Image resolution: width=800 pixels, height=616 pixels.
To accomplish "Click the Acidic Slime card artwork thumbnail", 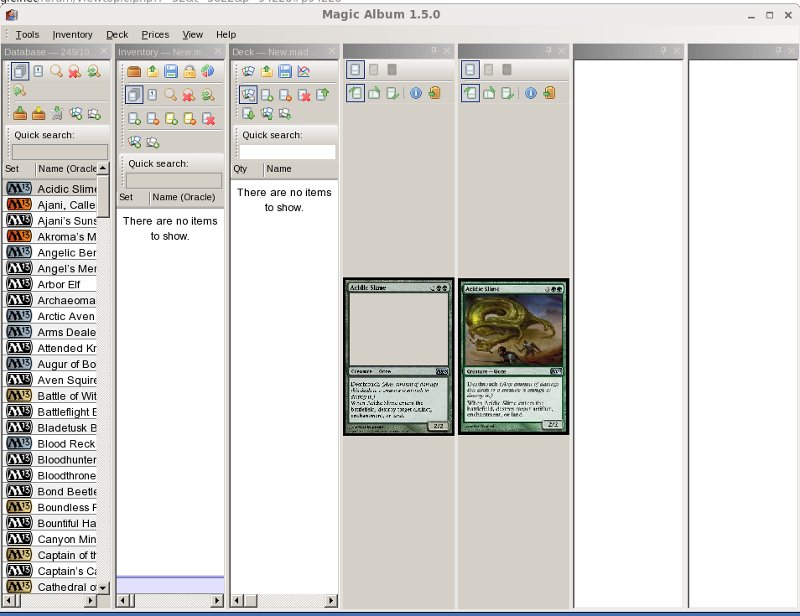I will [x=513, y=331].
